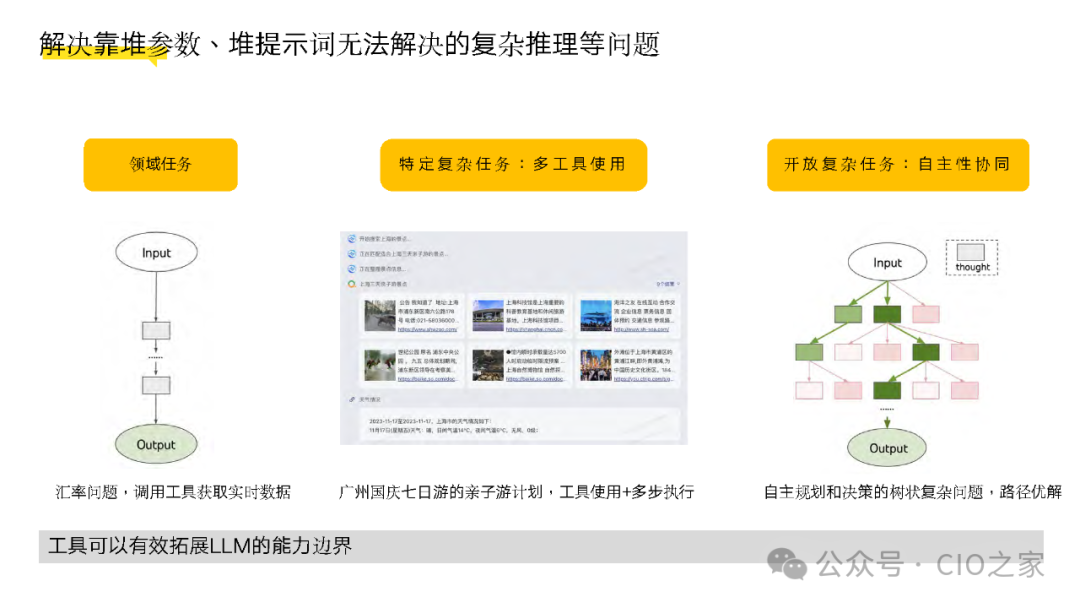Click the footer text 工具可以有效拓展LLM的能力边界
Image resolution: width=1080 pixels, height=608 pixels.
(200, 546)
